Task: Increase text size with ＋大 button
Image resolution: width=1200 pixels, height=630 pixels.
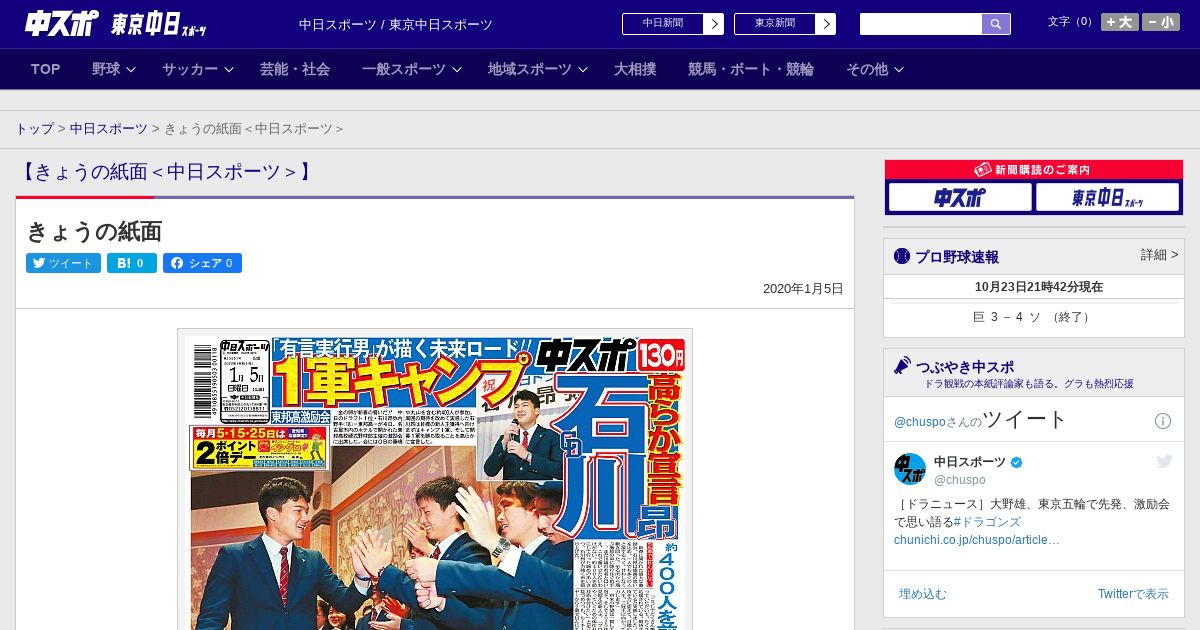Action: (x=1120, y=22)
